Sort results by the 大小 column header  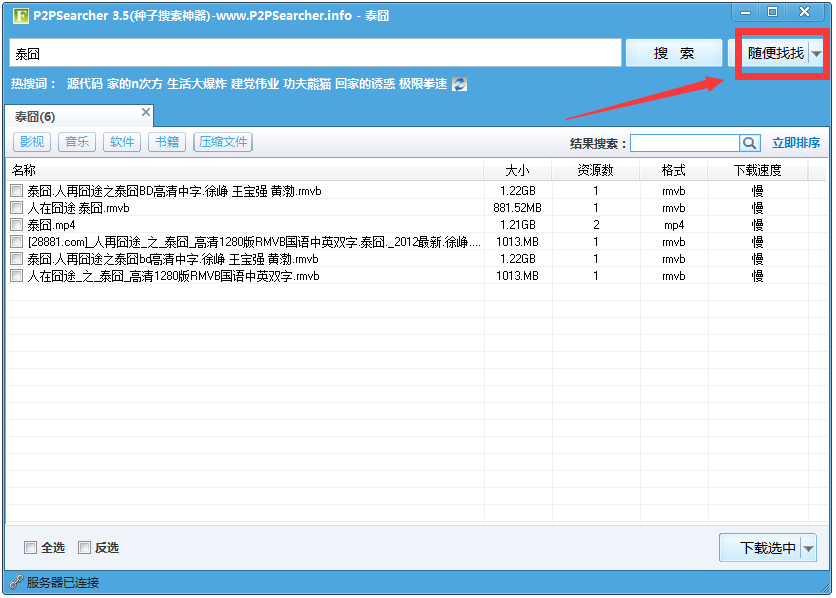coord(517,169)
